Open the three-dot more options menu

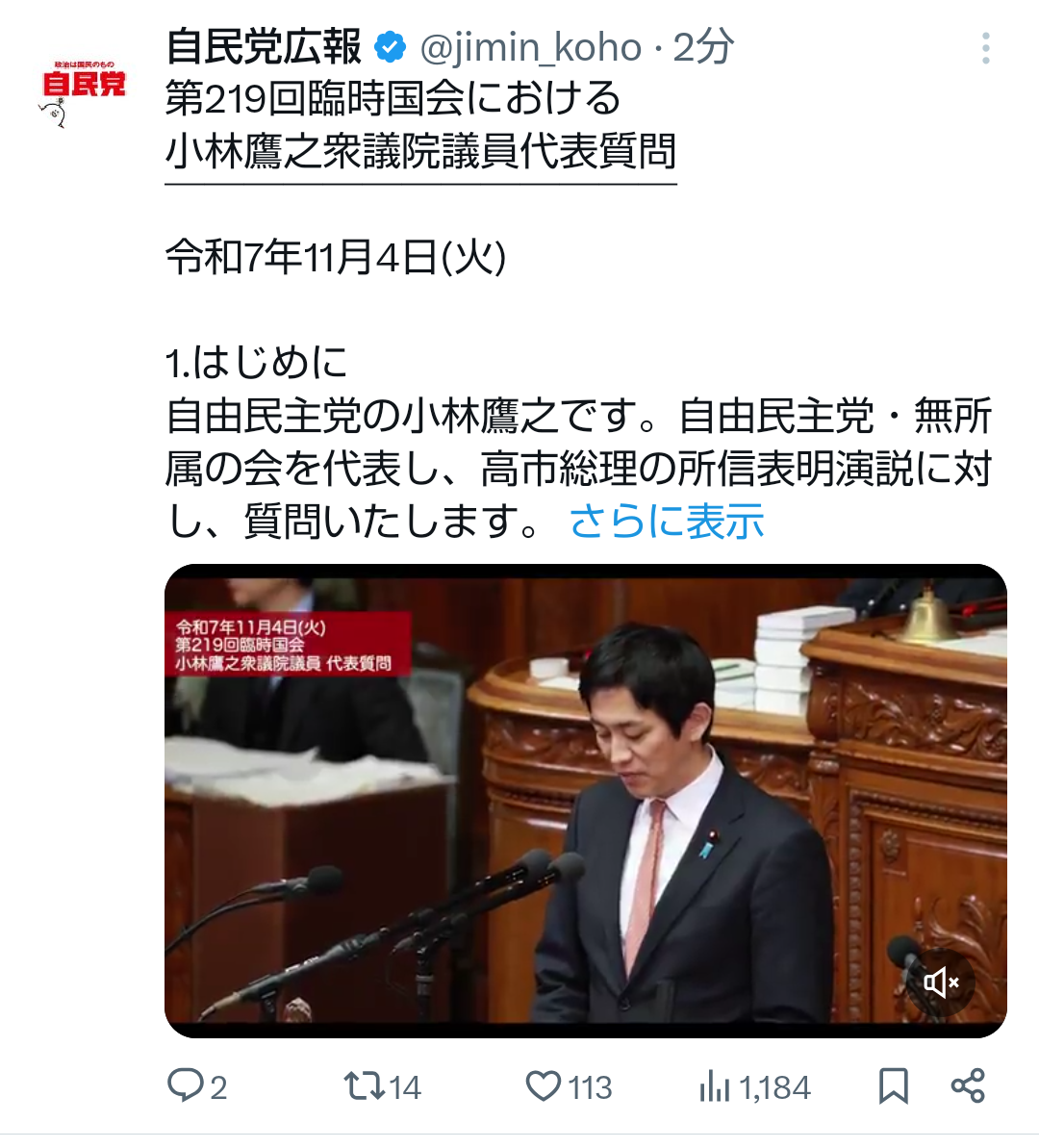pyautogui.click(x=986, y=48)
